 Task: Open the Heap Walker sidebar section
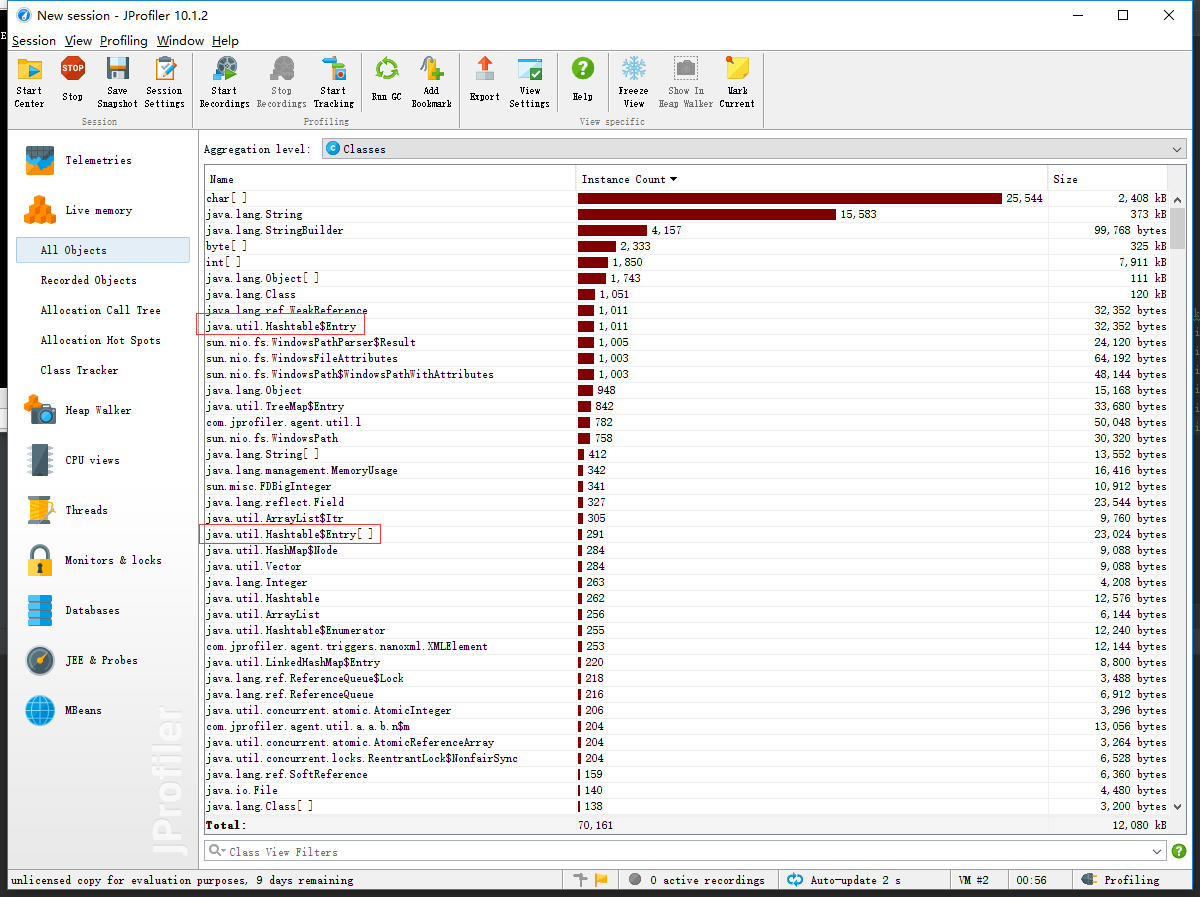[98, 410]
